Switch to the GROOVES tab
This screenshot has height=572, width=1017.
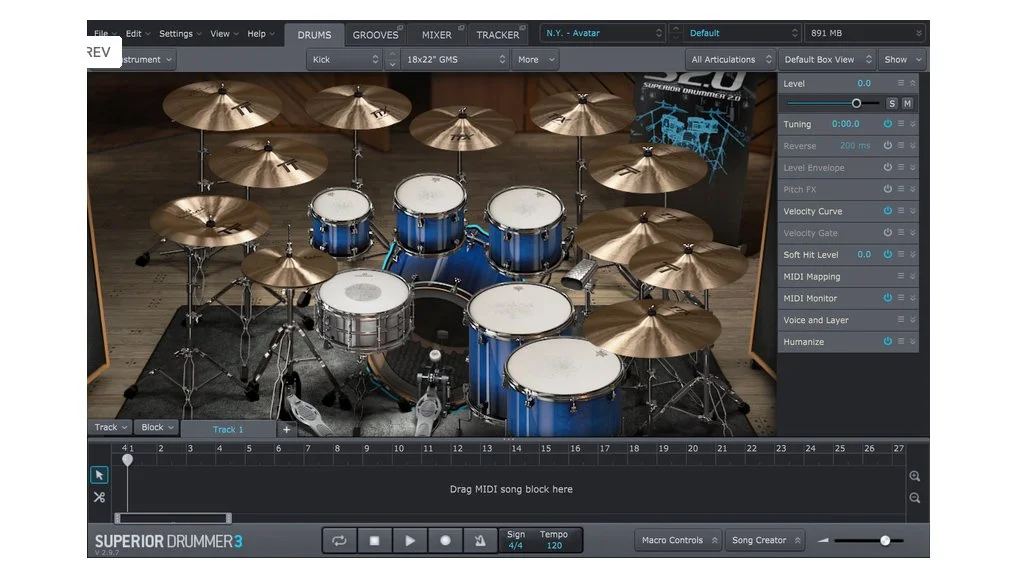coord(376,35)
